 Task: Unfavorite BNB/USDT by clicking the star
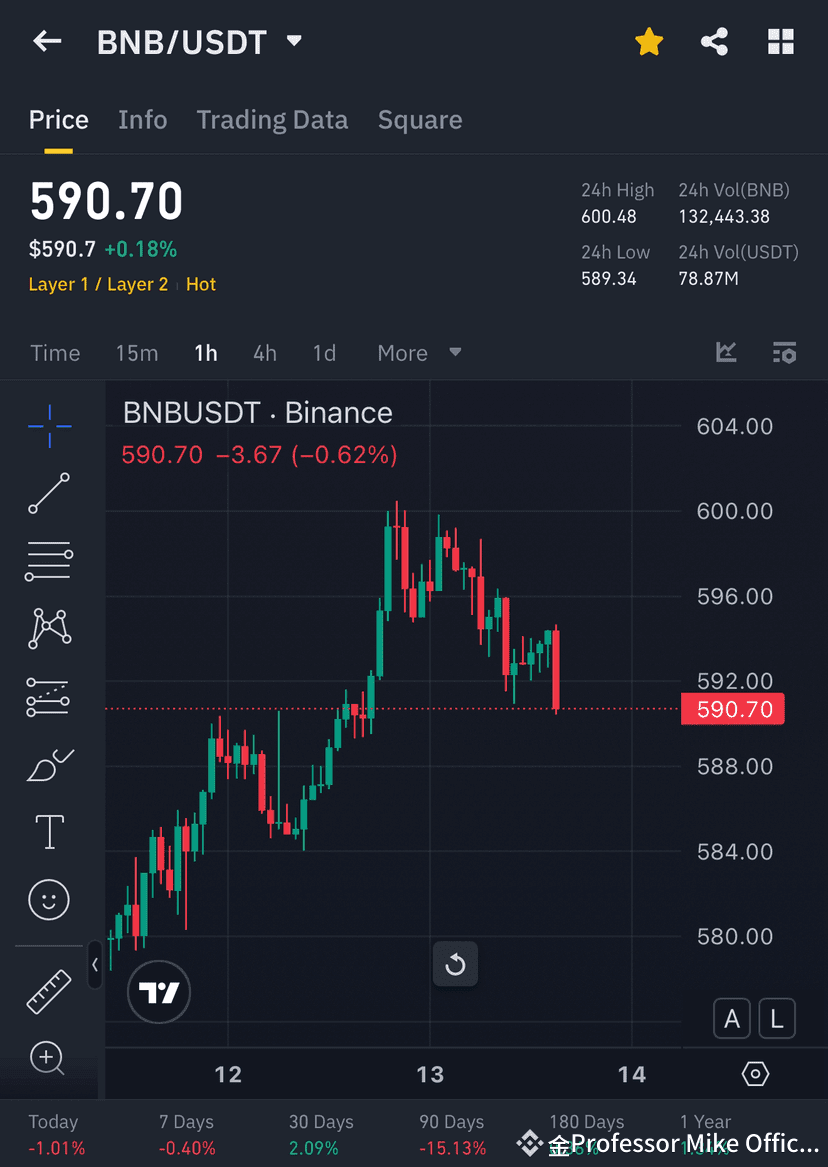coord(649,41)
